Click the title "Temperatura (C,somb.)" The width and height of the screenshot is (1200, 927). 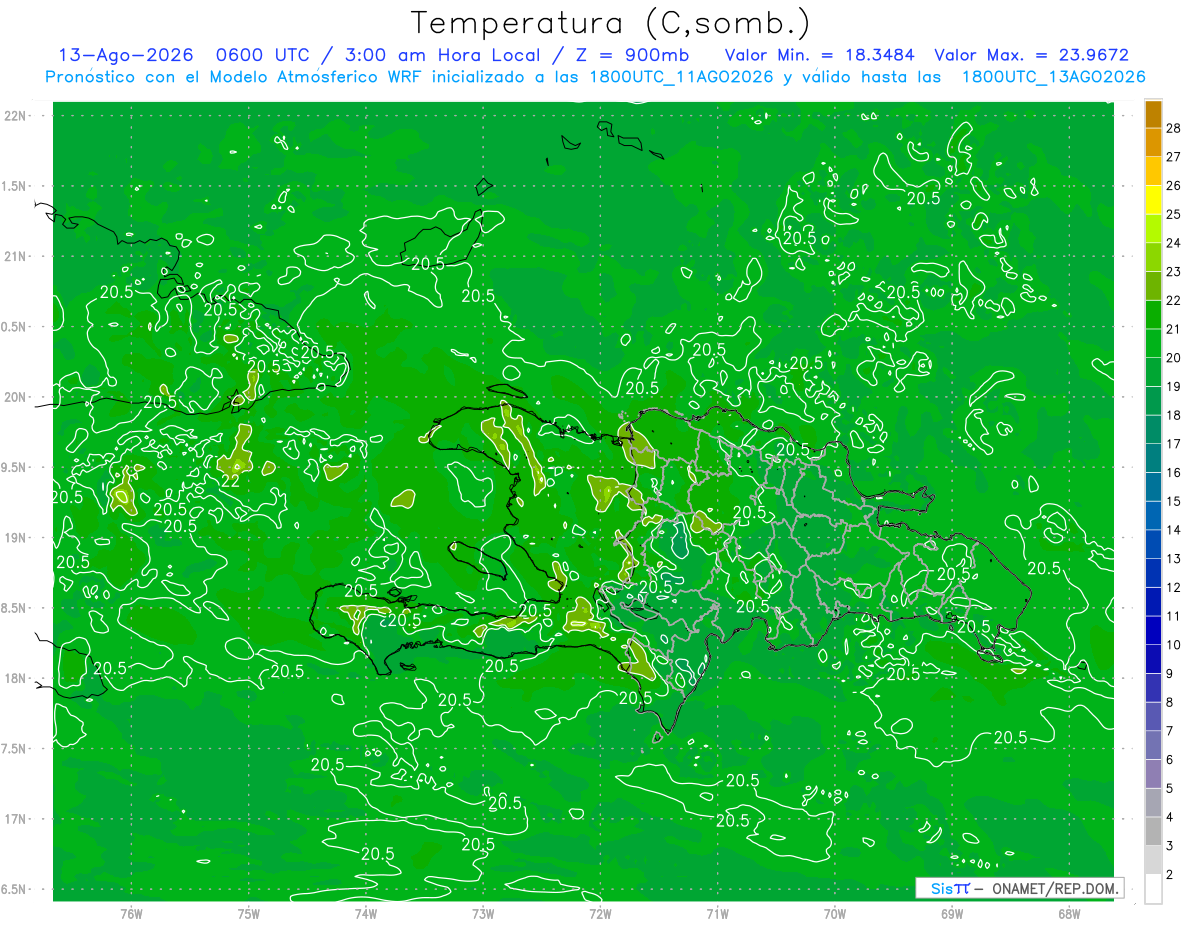(x=611, y=23)
